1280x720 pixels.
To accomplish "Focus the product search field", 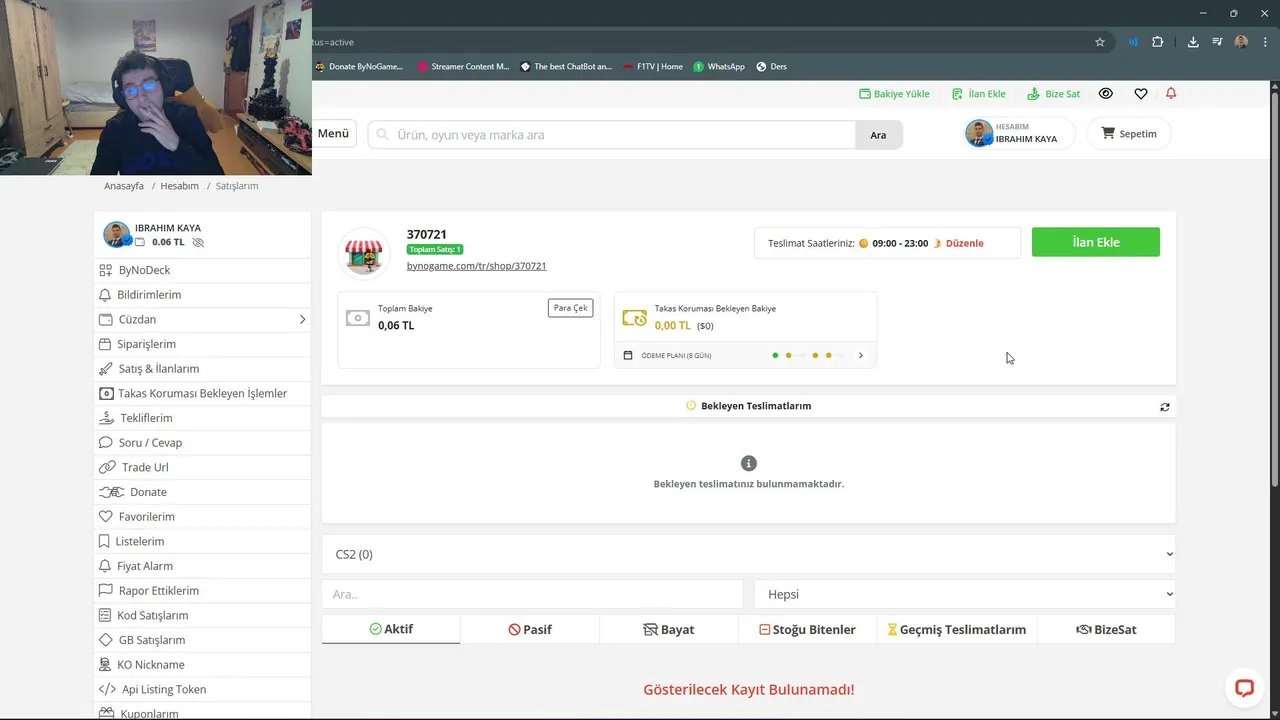I will coord(612,135).
